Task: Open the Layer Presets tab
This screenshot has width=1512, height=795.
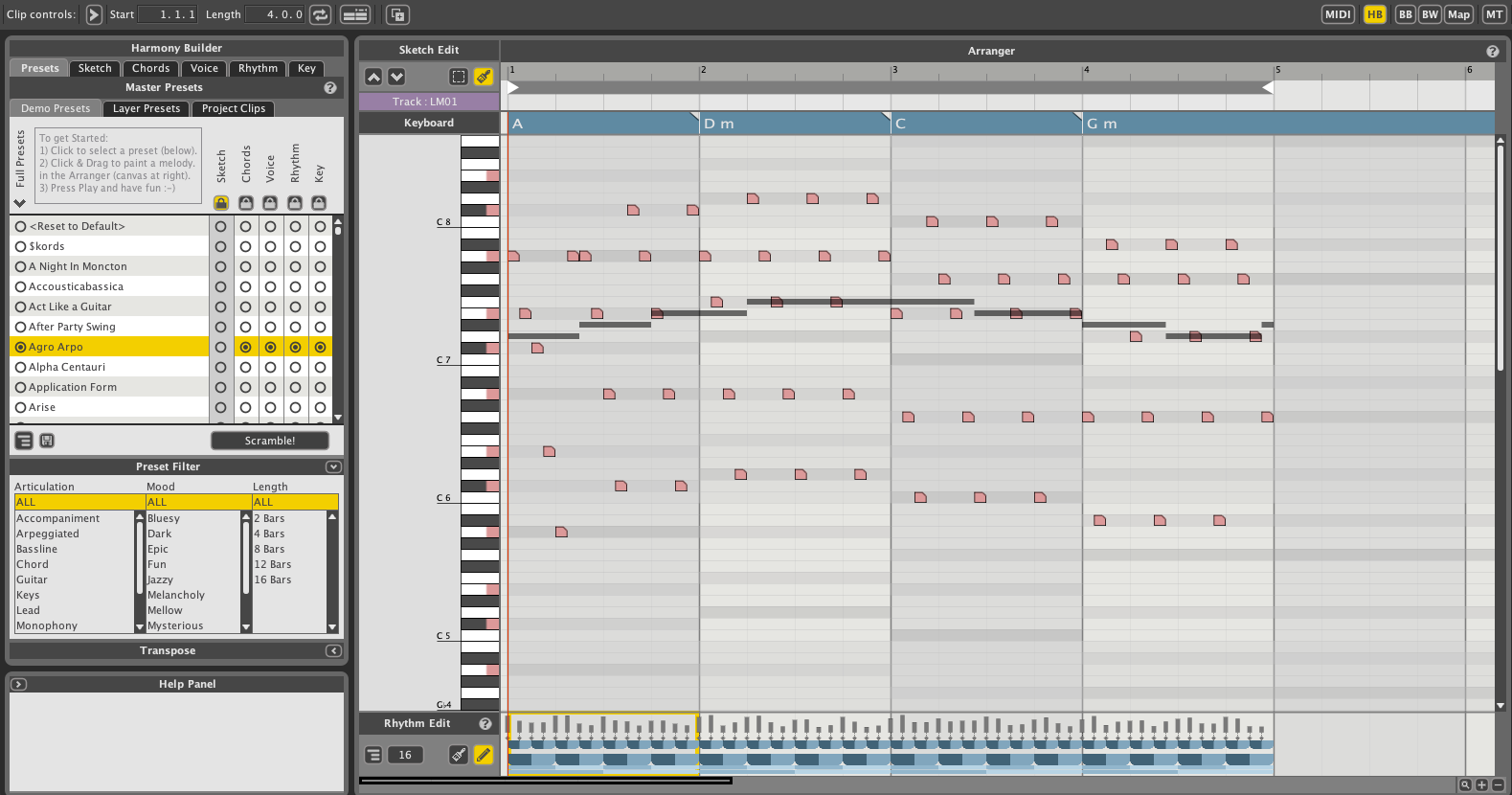Action: (x=147, y=108)
